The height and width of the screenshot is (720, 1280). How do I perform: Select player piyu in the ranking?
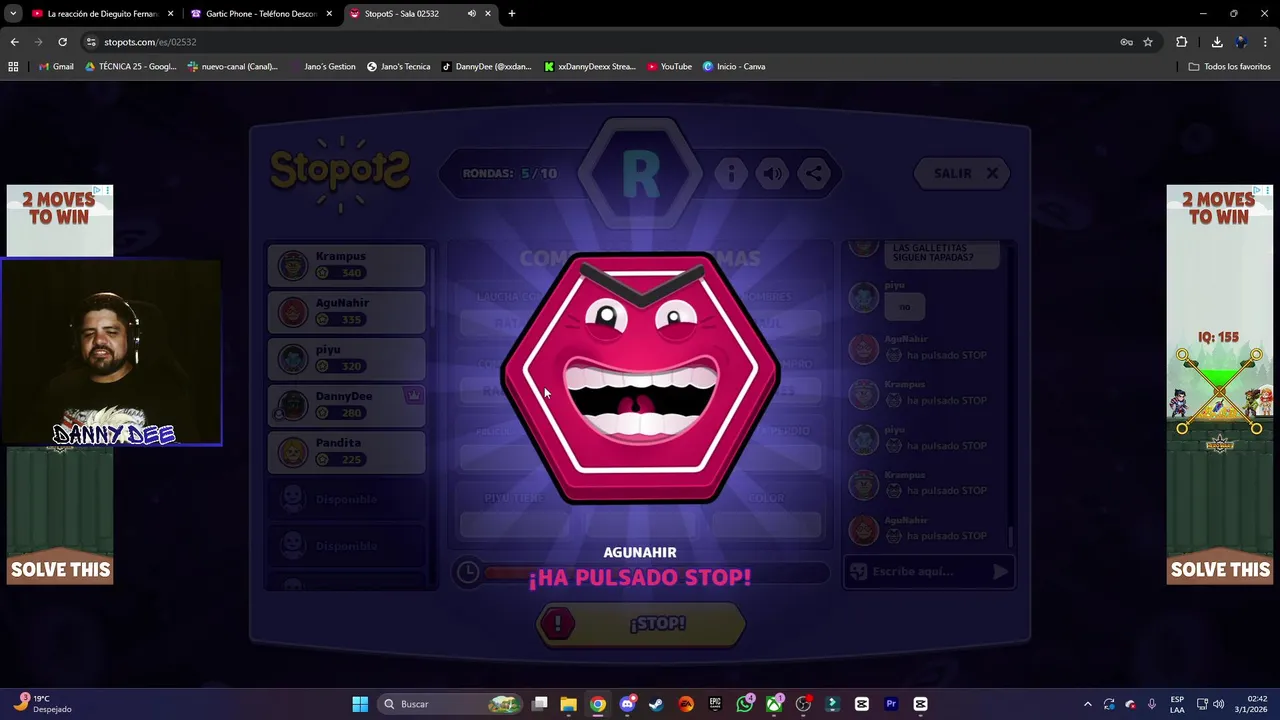[x=347, y=358]
